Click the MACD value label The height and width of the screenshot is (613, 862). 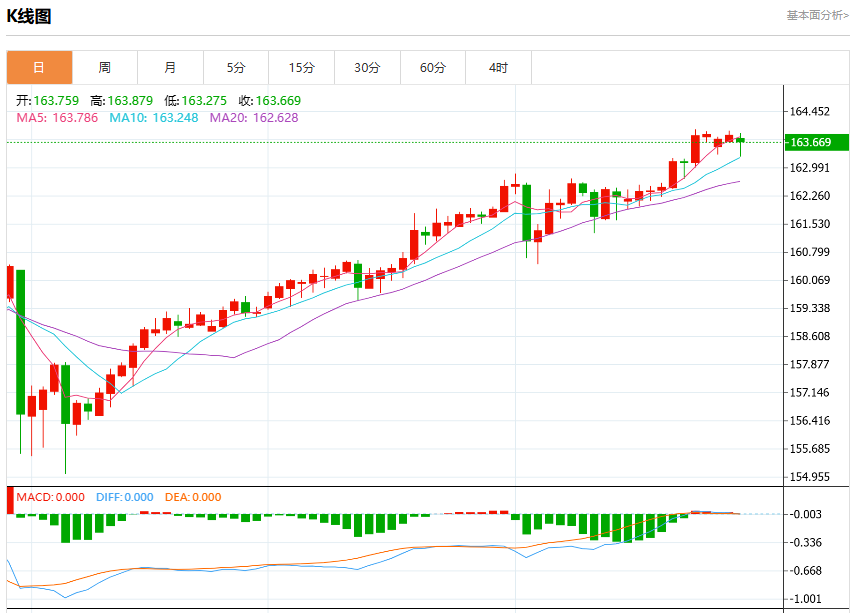[x=51, y=498]
